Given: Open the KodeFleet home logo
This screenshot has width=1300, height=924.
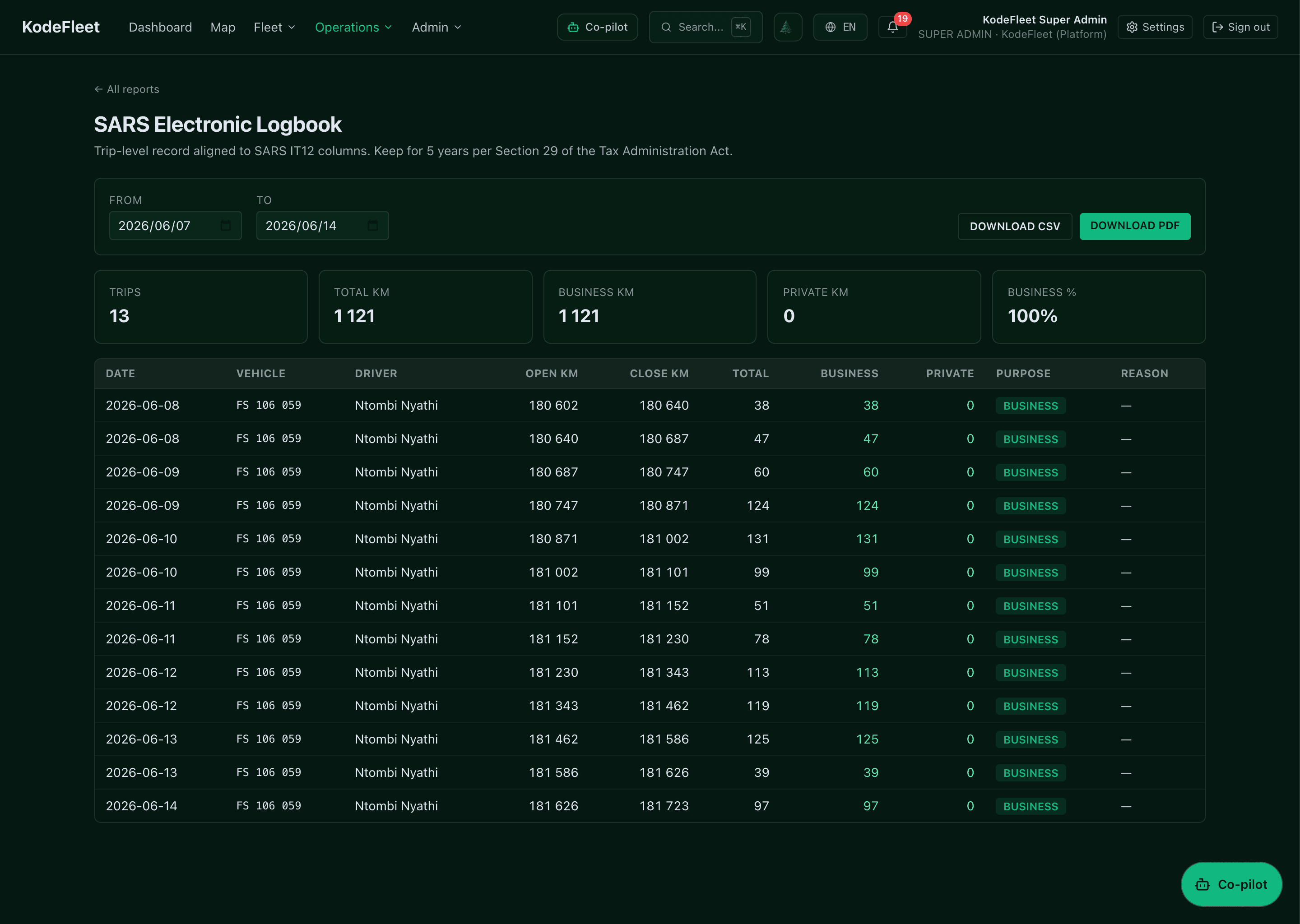Looking at the screenshot, I should coord(60,27).
